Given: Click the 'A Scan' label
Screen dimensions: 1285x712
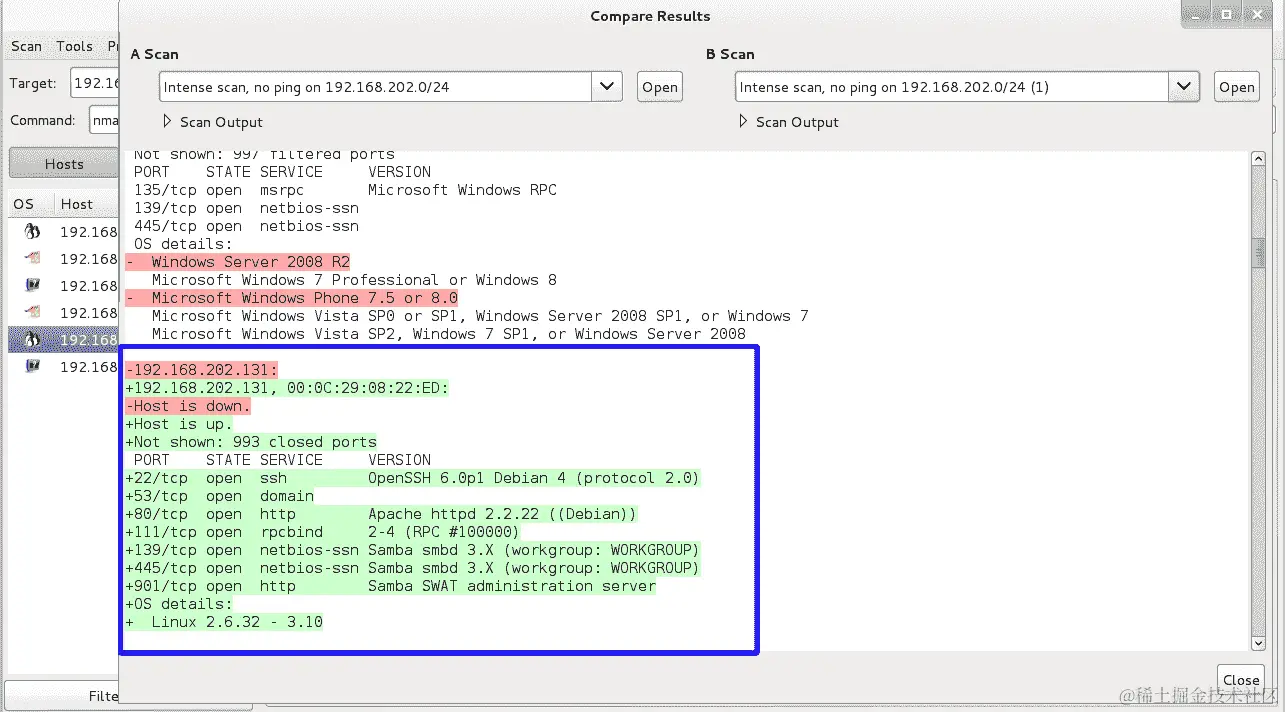Looking at the screenshot, I should (x=155, y=54).
